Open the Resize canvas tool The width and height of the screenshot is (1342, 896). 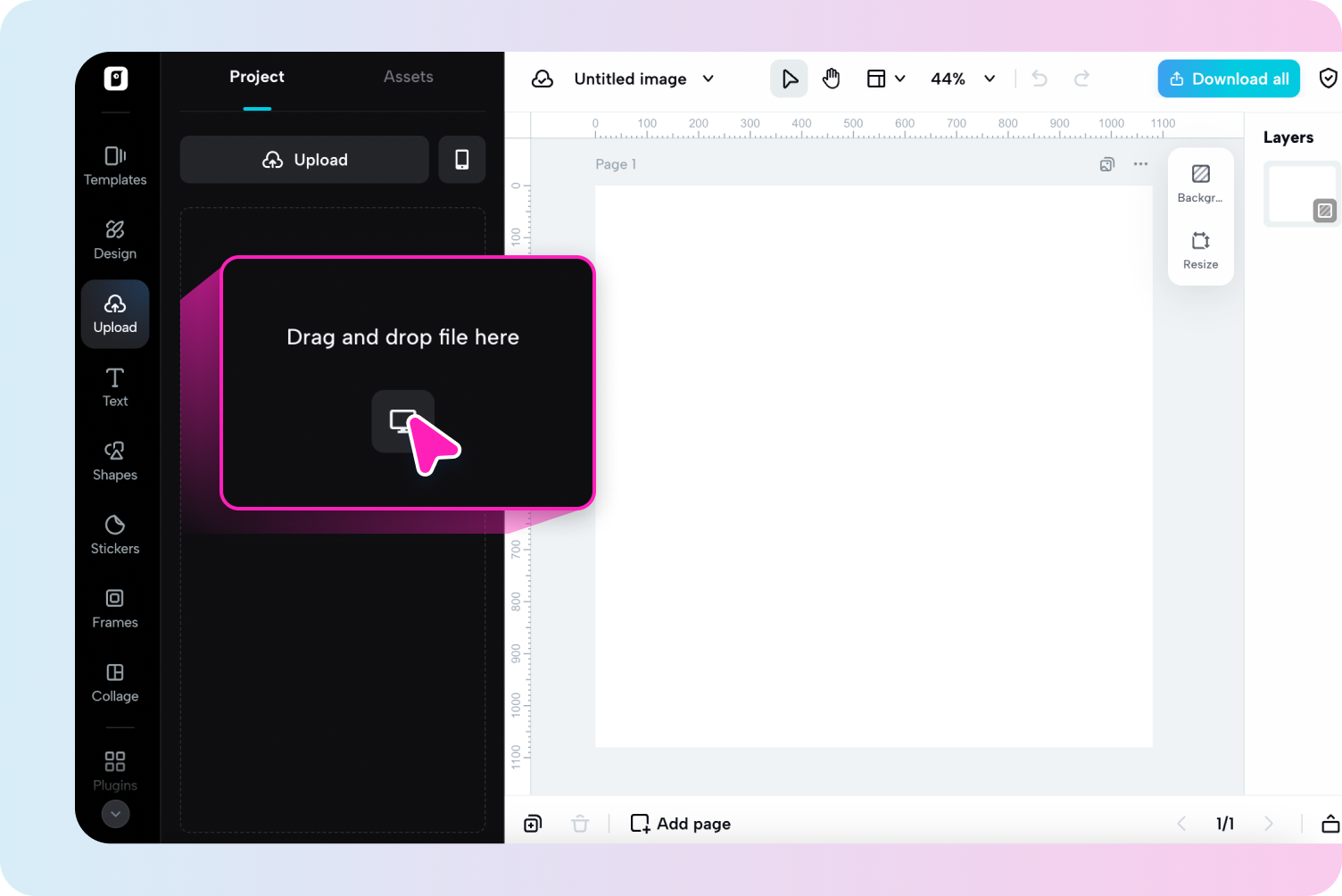[x=1200, y=251]
